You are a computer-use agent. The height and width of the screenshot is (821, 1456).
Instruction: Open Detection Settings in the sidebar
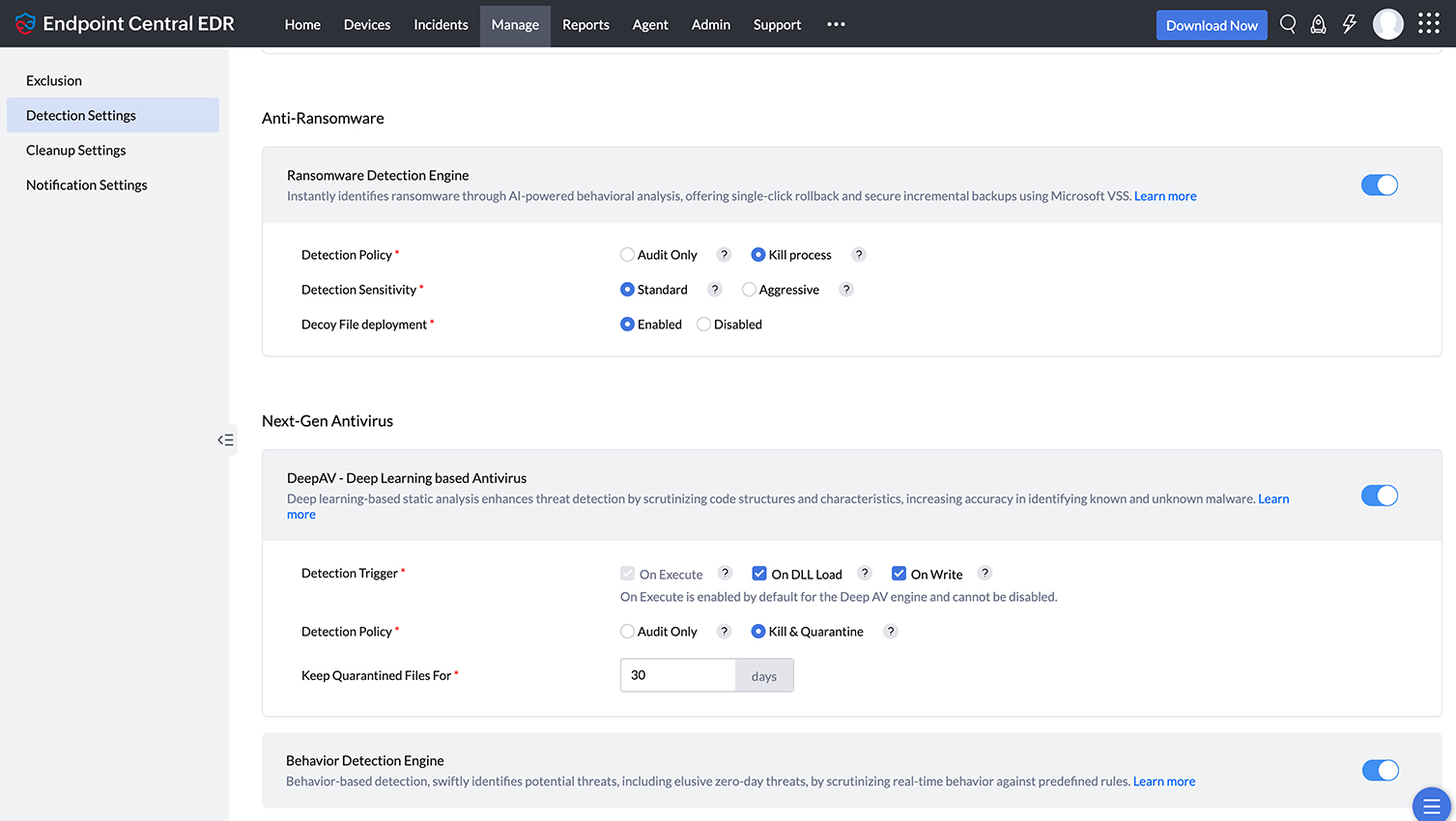(113, 115)
